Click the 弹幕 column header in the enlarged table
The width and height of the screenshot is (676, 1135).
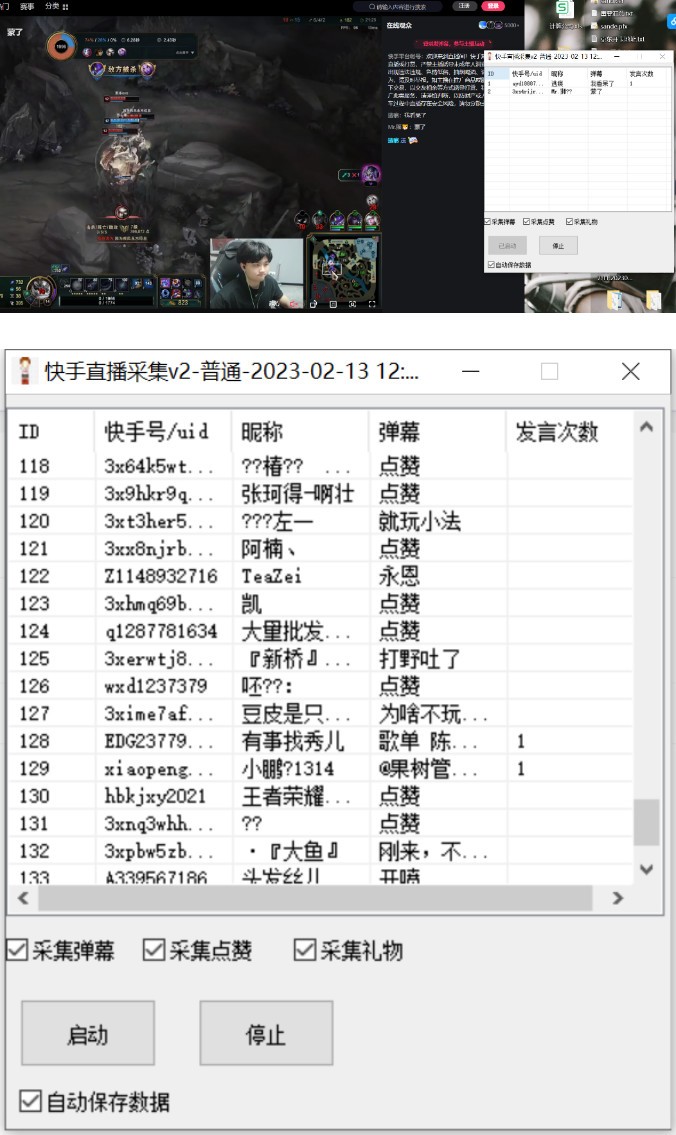[x=437, y=431]
